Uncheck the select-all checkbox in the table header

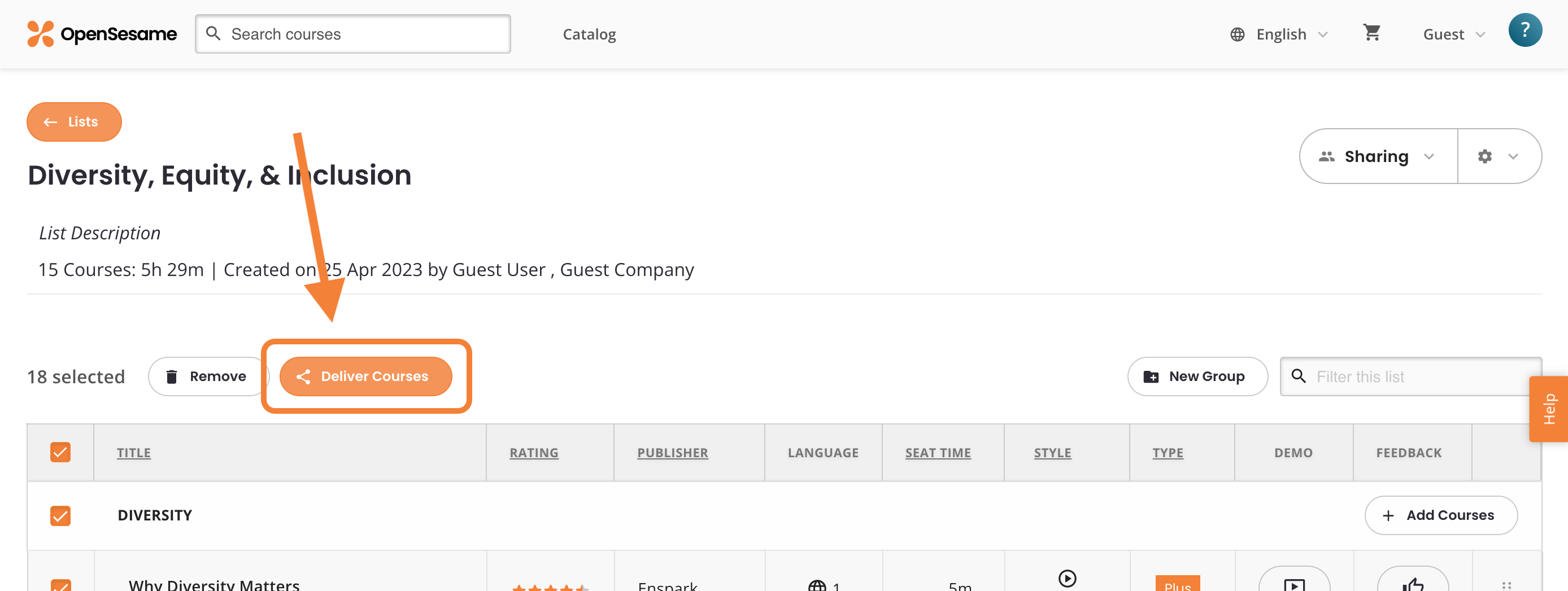point(60,452)
